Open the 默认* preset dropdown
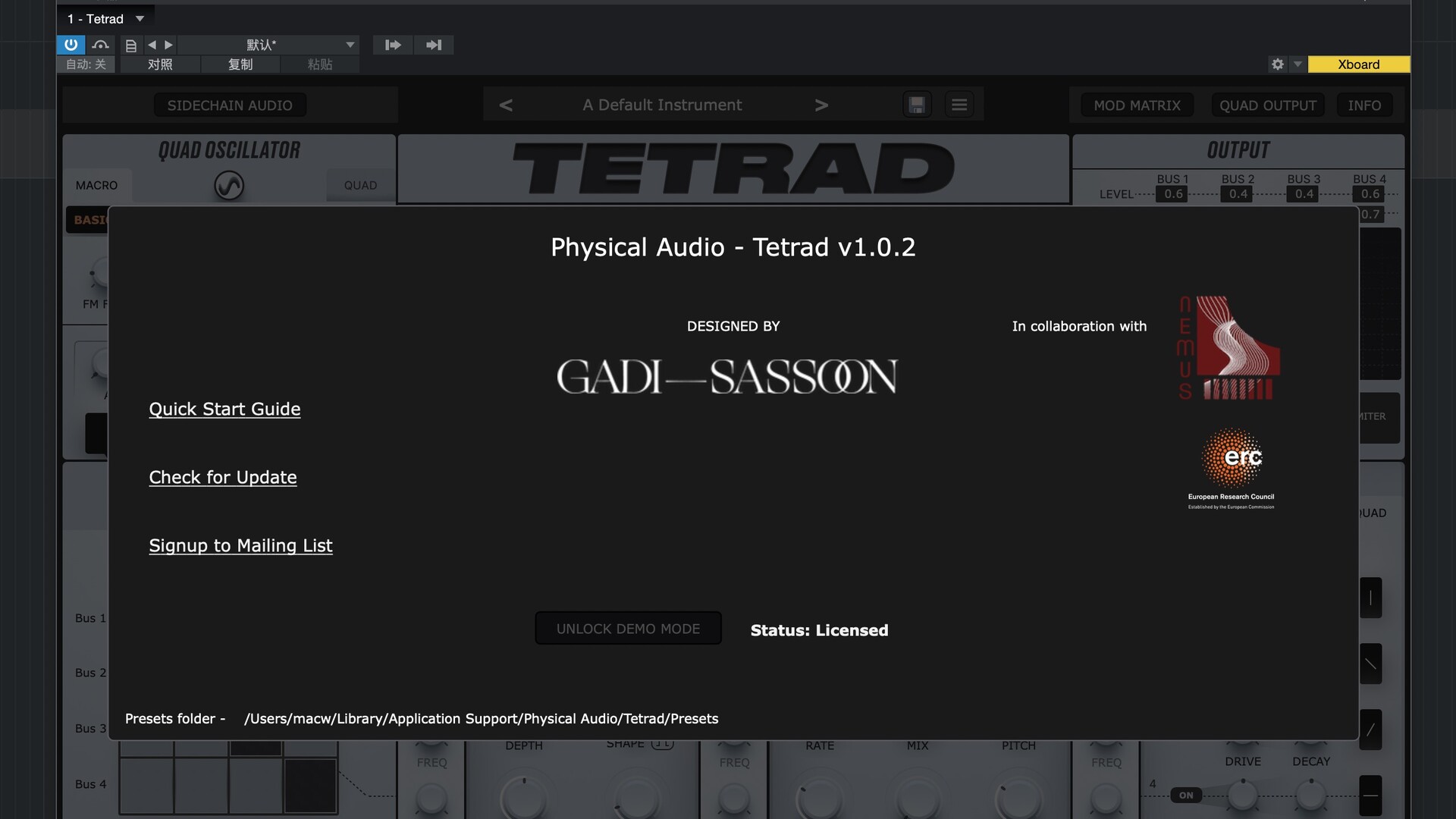 (268, 45)
